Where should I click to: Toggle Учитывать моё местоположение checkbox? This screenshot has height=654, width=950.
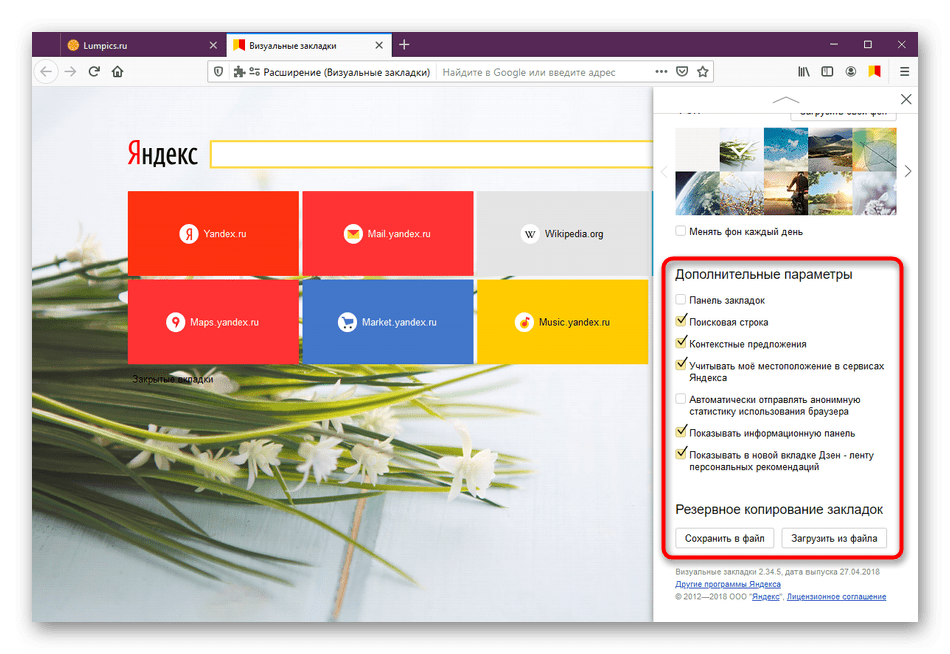point(681,364)
